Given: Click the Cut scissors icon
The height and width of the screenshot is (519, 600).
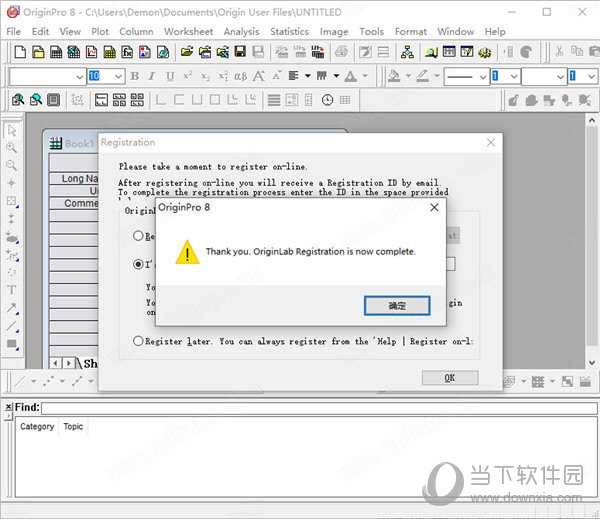Looking at the screenshot, I should coord(559,52).
